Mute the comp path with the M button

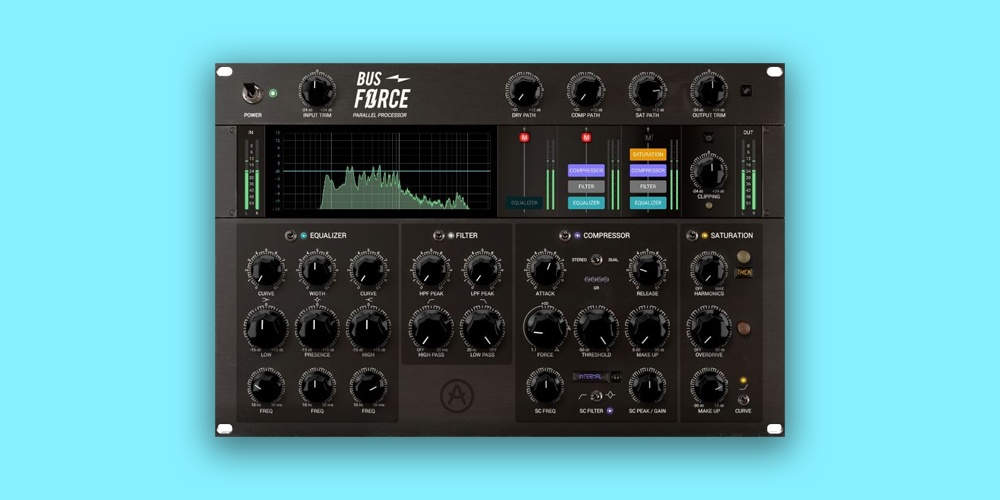586,138
